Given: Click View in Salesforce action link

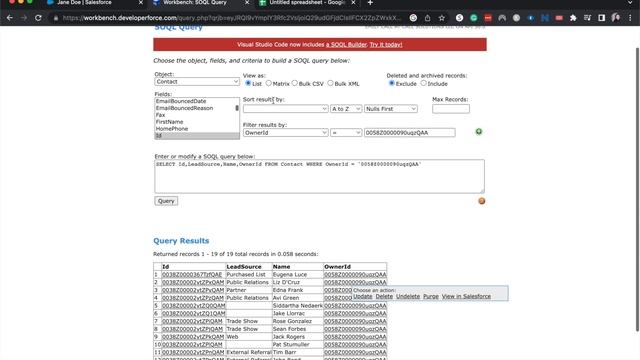Looking at the screenshot, I should click(466, 296).
